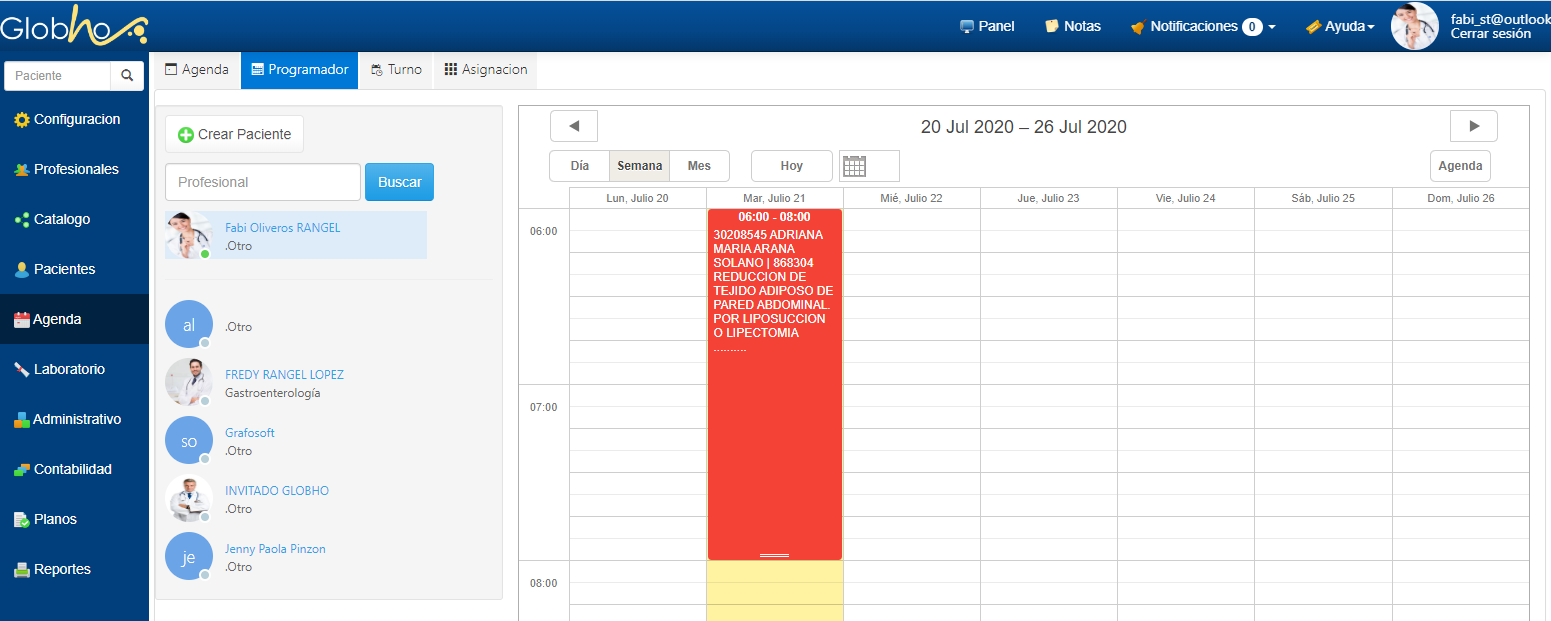Click the patient search magnifier icon
Viewport: 1551px width, 621px height.
[127, 76]
